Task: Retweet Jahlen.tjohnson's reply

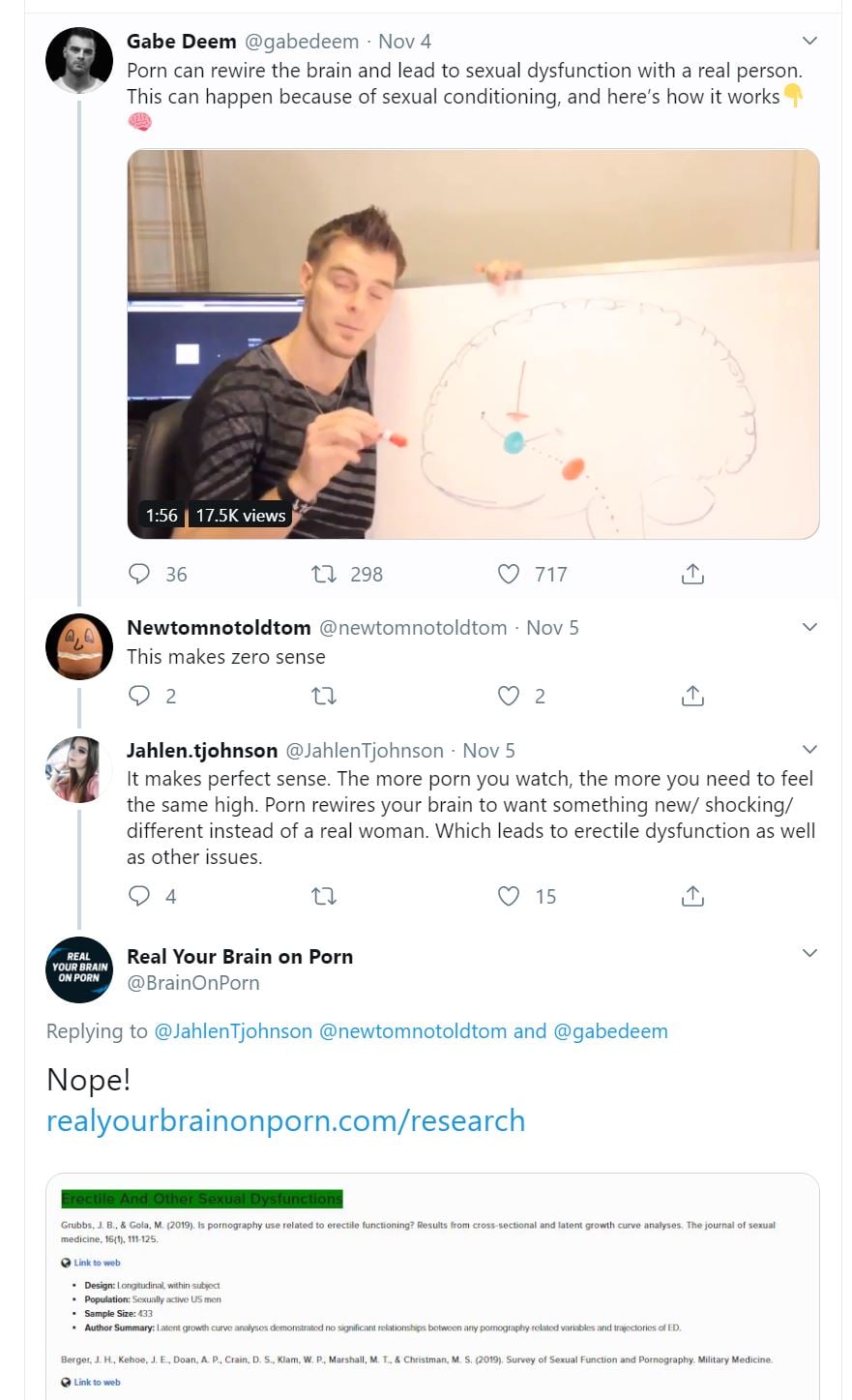Action: 324,896
